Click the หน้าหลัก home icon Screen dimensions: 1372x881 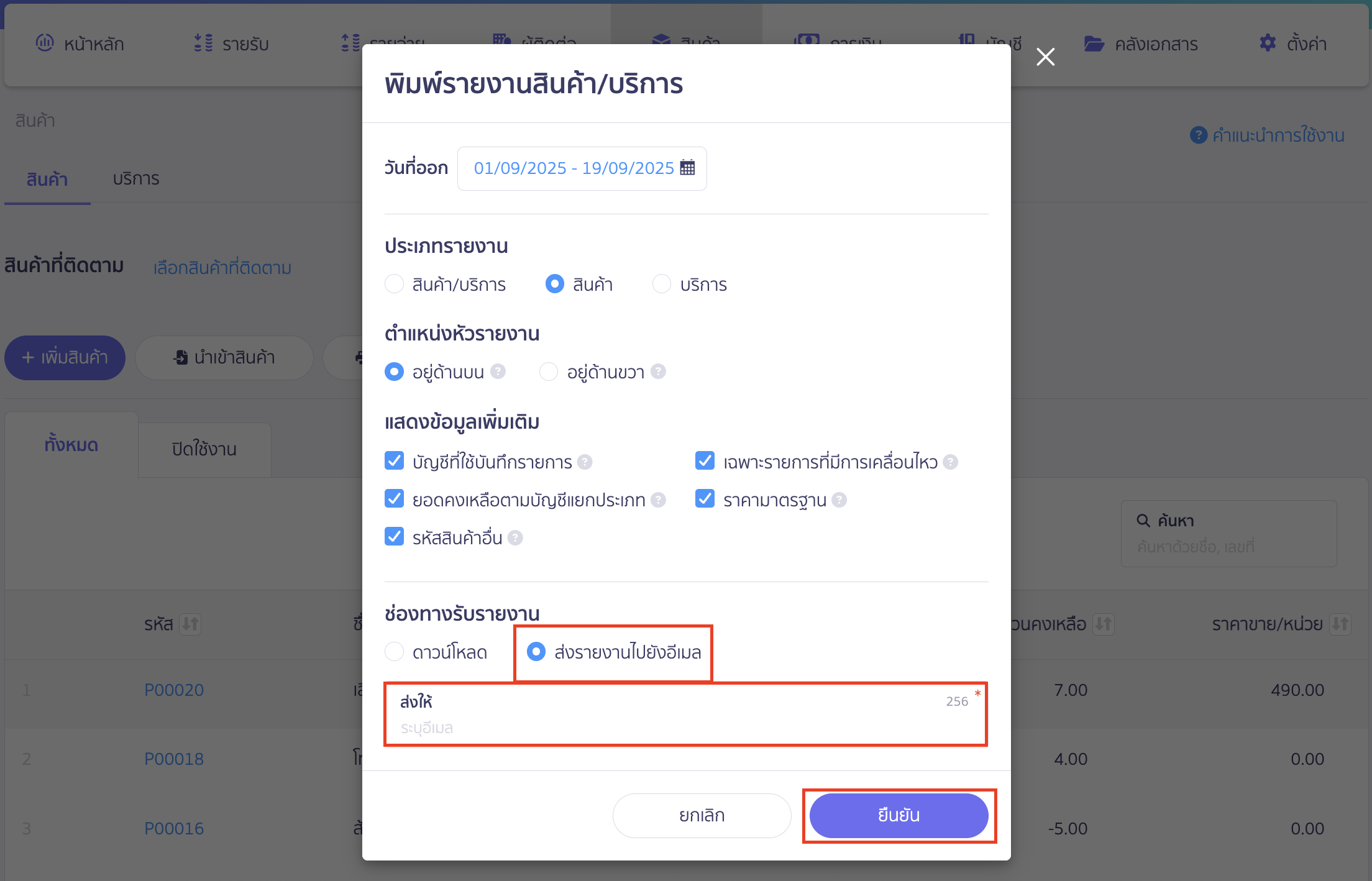[x=45, y=43]
